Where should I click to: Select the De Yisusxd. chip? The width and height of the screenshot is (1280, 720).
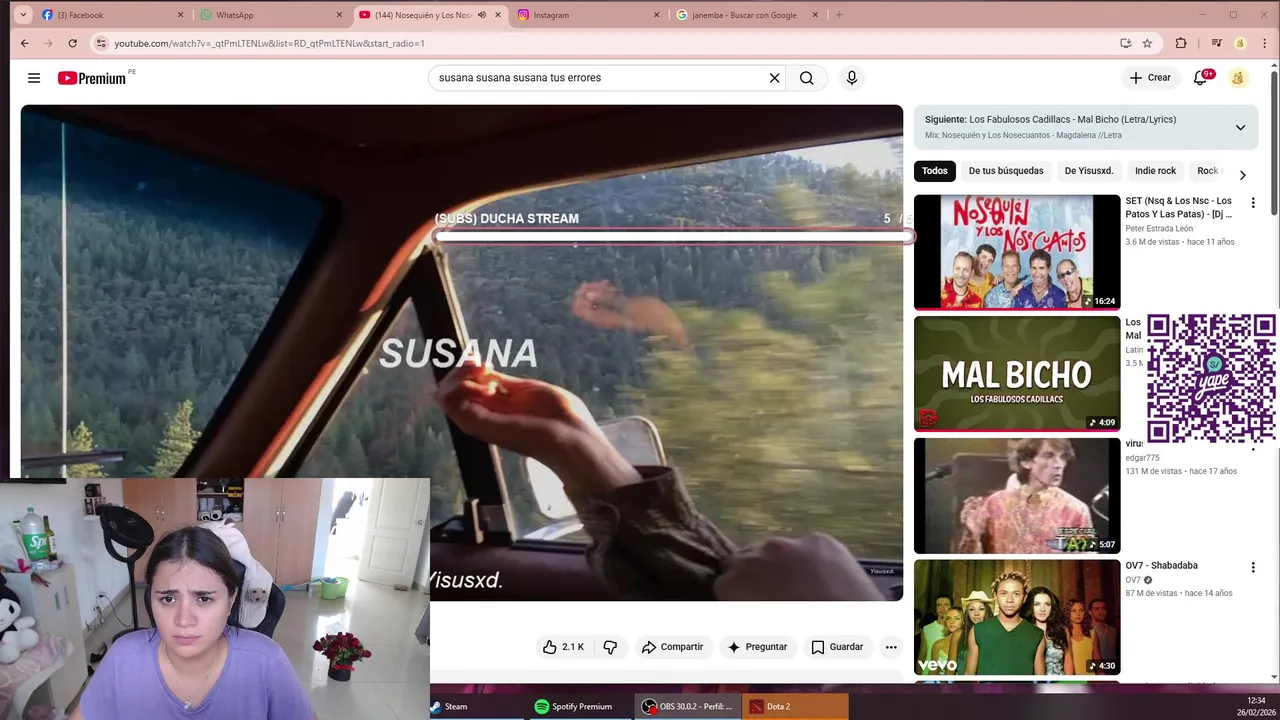point(1089,171)
